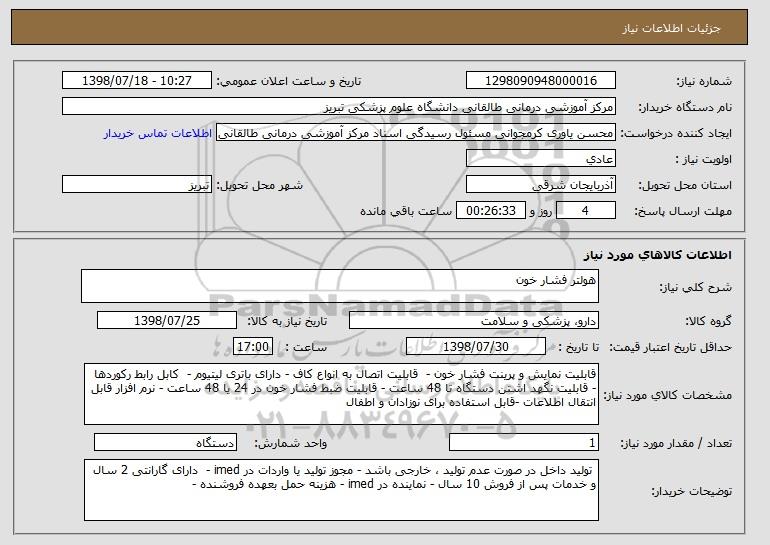This screenshot has width=770, height=545.
Task: Click the label مهلت ارسال پاسخ
Action: click(x=683, y=212)
